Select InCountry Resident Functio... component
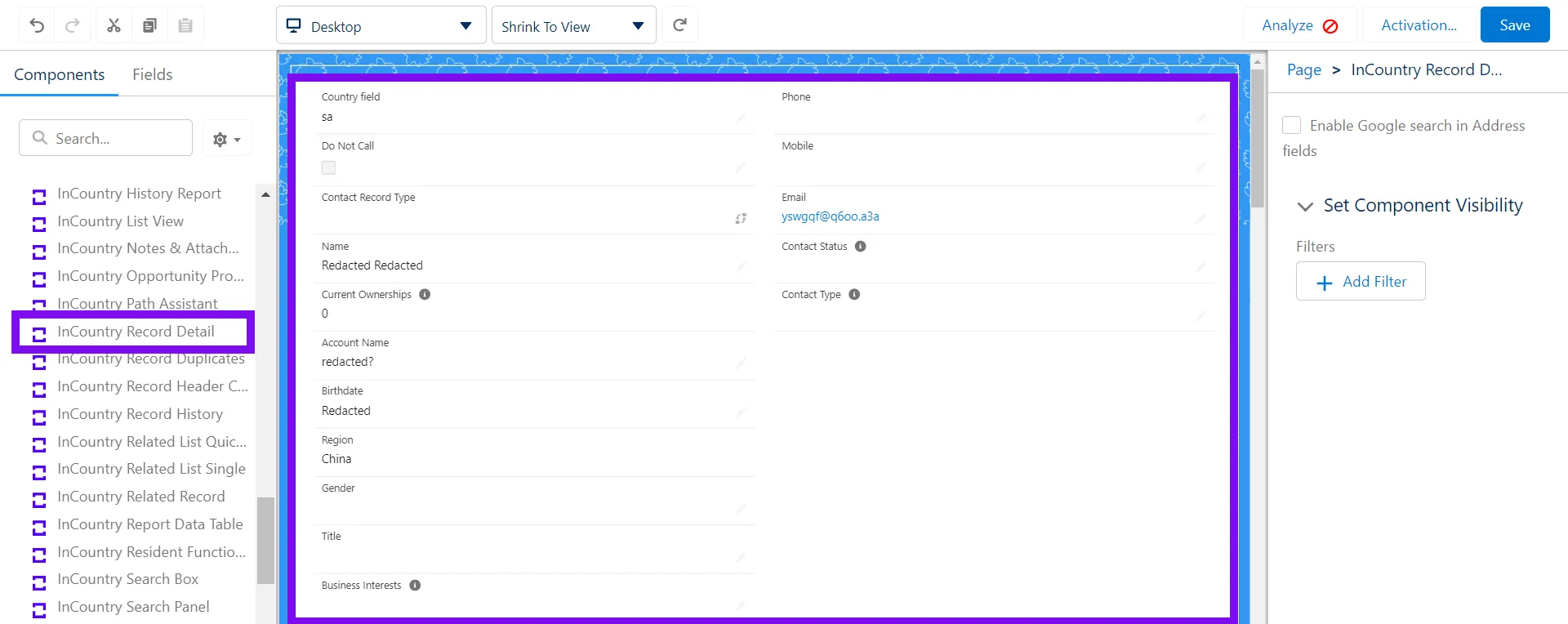The image size is (1568, 624). tap(151, 552)
